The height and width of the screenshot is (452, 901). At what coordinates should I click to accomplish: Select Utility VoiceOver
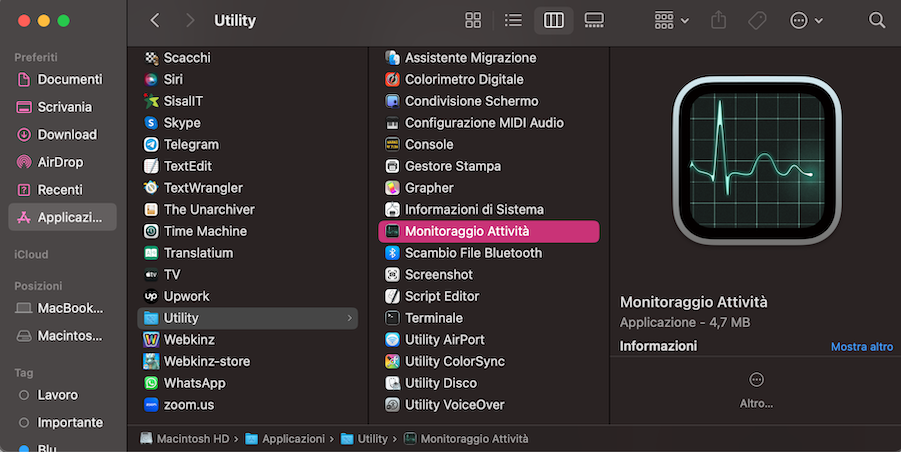click(489, 405)
